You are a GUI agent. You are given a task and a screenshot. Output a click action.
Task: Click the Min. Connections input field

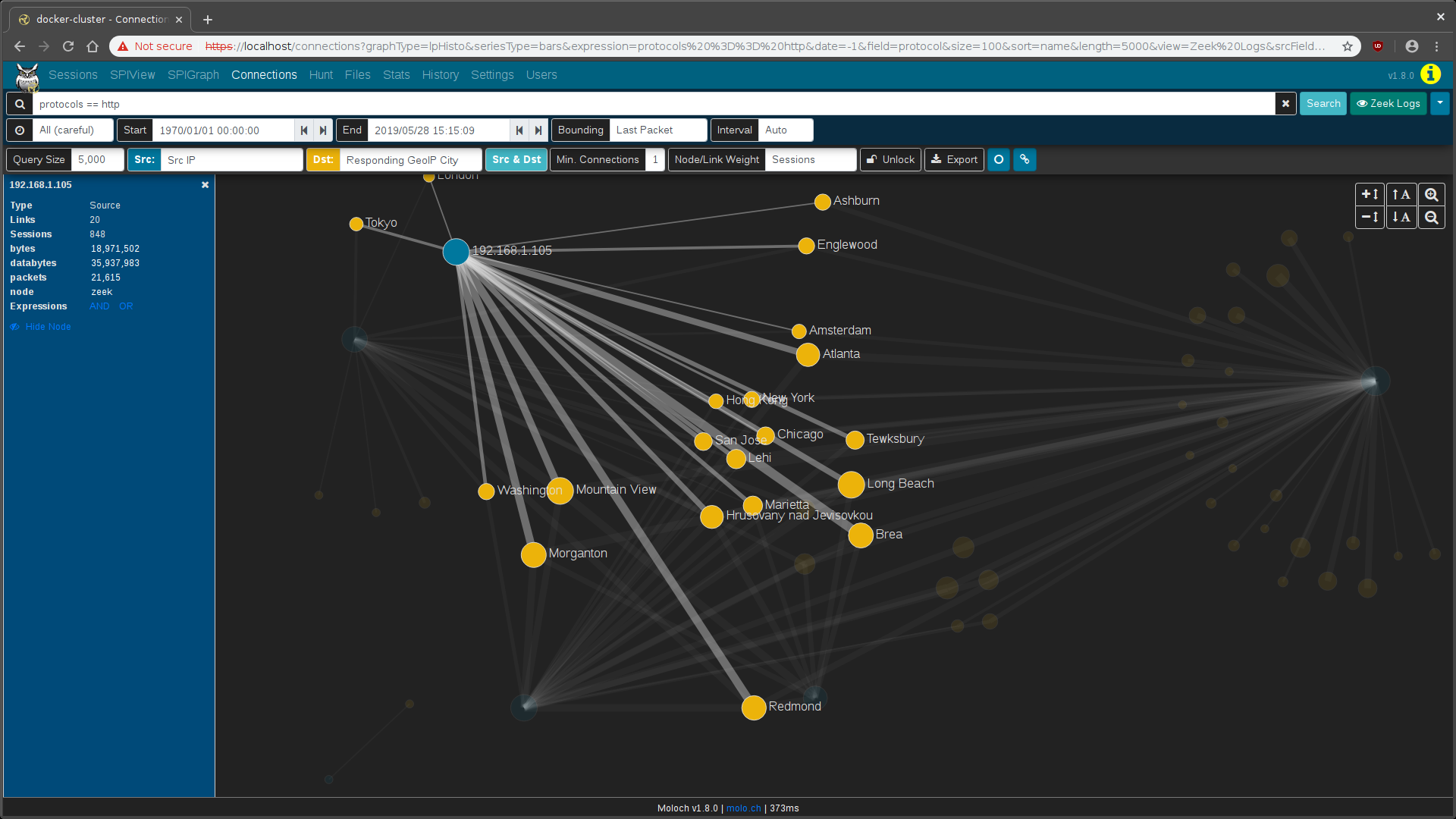tap(654, 159)
